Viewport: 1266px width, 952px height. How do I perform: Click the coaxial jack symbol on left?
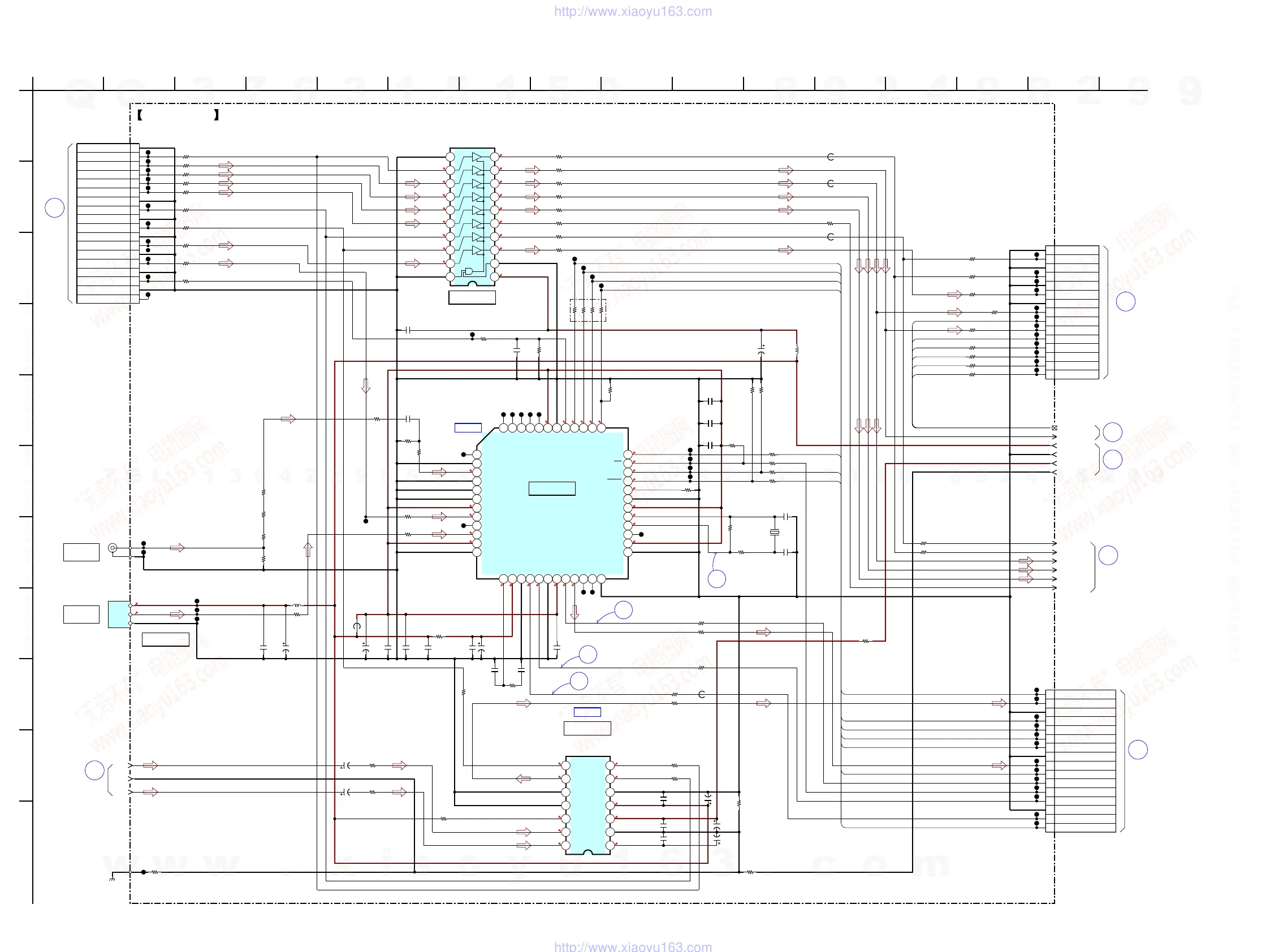[113, 548]
